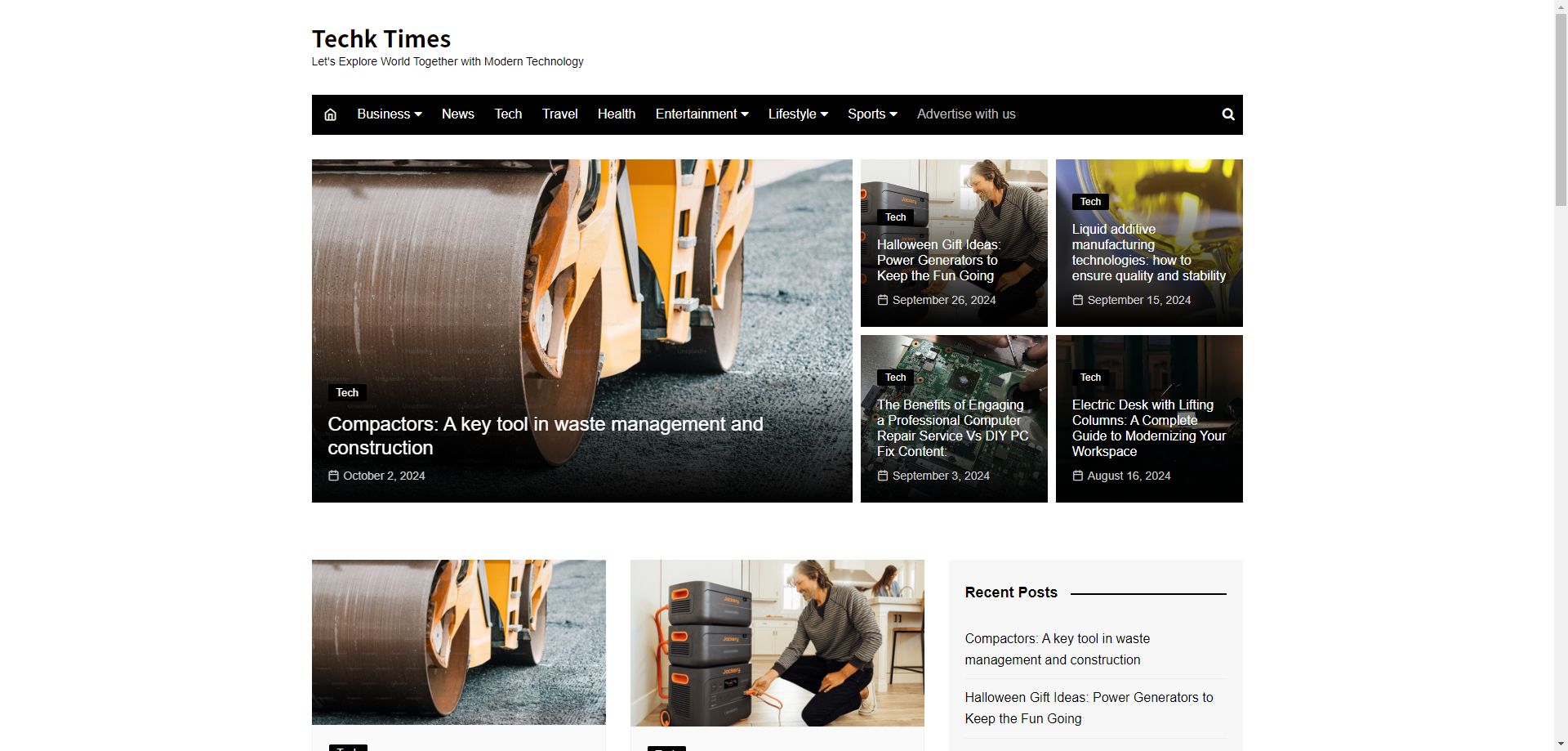
Task: Select Advertise with us in navigation
Action: (x=966, y=114)
